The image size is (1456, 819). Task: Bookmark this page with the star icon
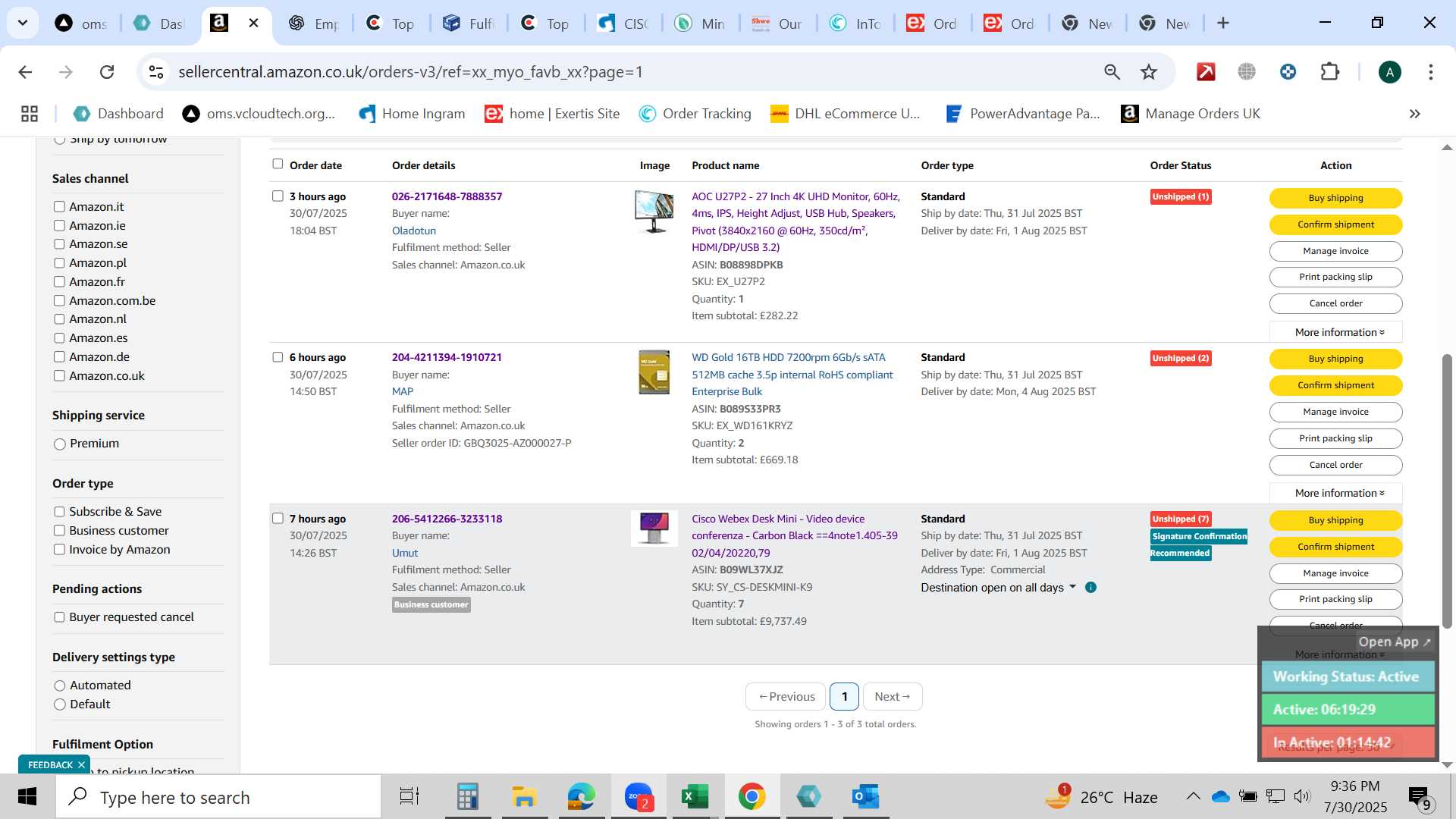tap(1149, 72)
